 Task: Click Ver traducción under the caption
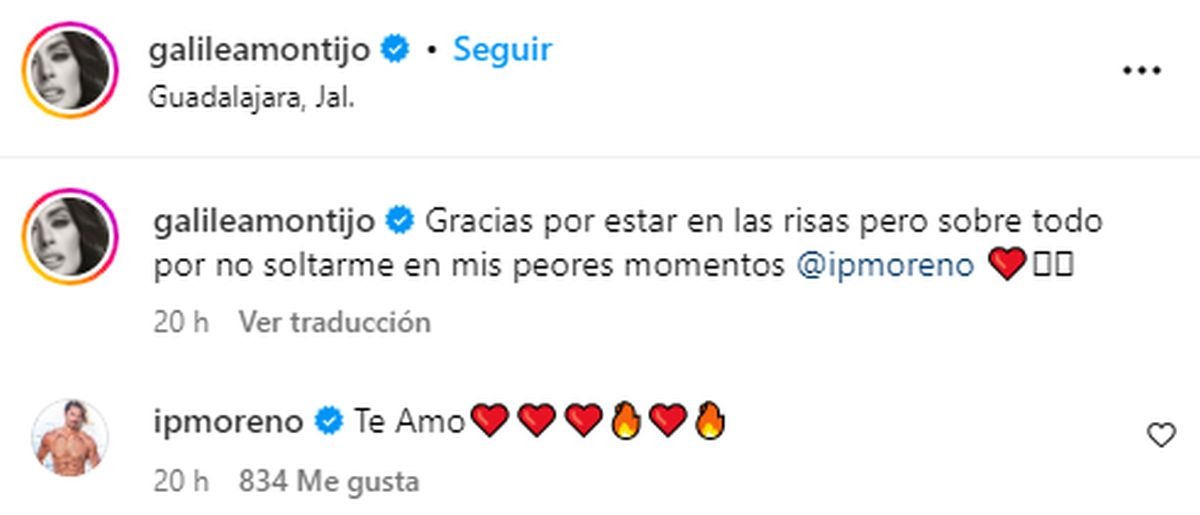(x=334, y=323)
